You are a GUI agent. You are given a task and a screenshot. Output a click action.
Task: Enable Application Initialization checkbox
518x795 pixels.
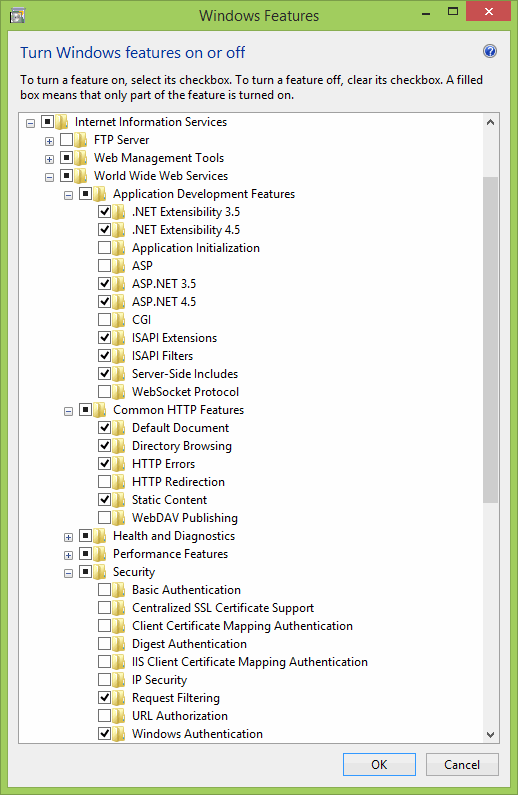pyautogui.click(x=104, y=247)
